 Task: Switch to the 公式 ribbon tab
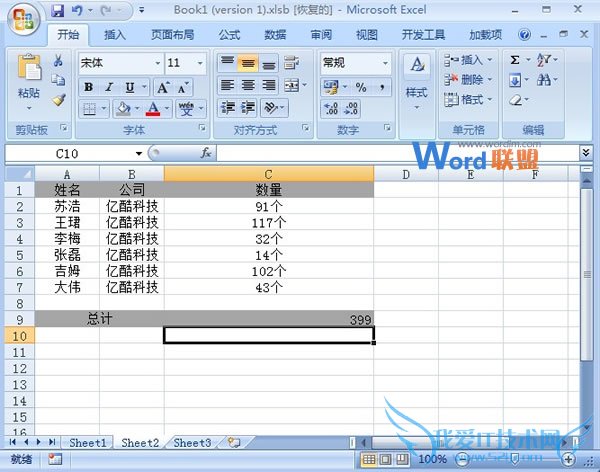pyautogui.click(x=229, y=35)
